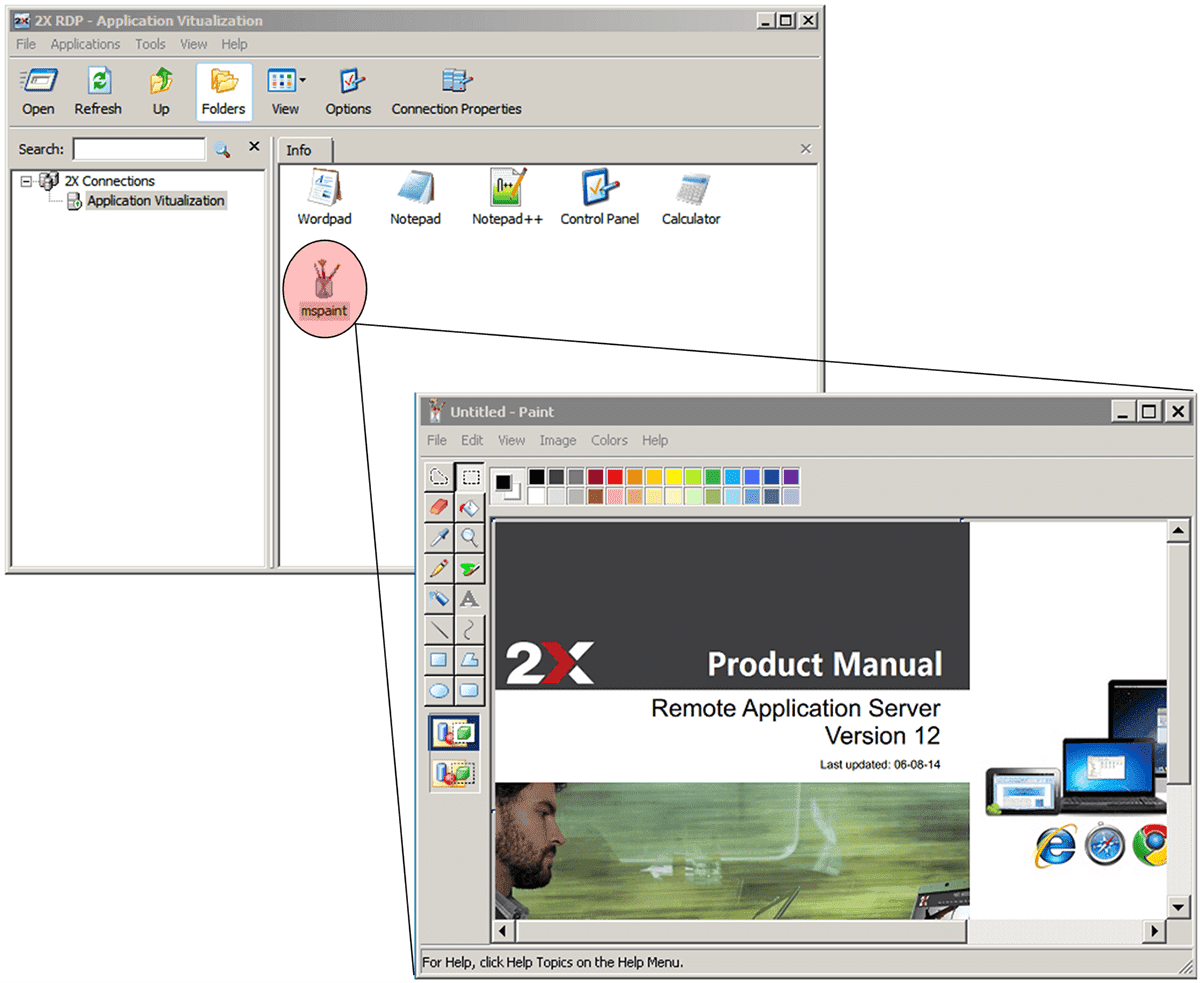
Task: Open the File menu in Paint
Action: pos(437,440)
